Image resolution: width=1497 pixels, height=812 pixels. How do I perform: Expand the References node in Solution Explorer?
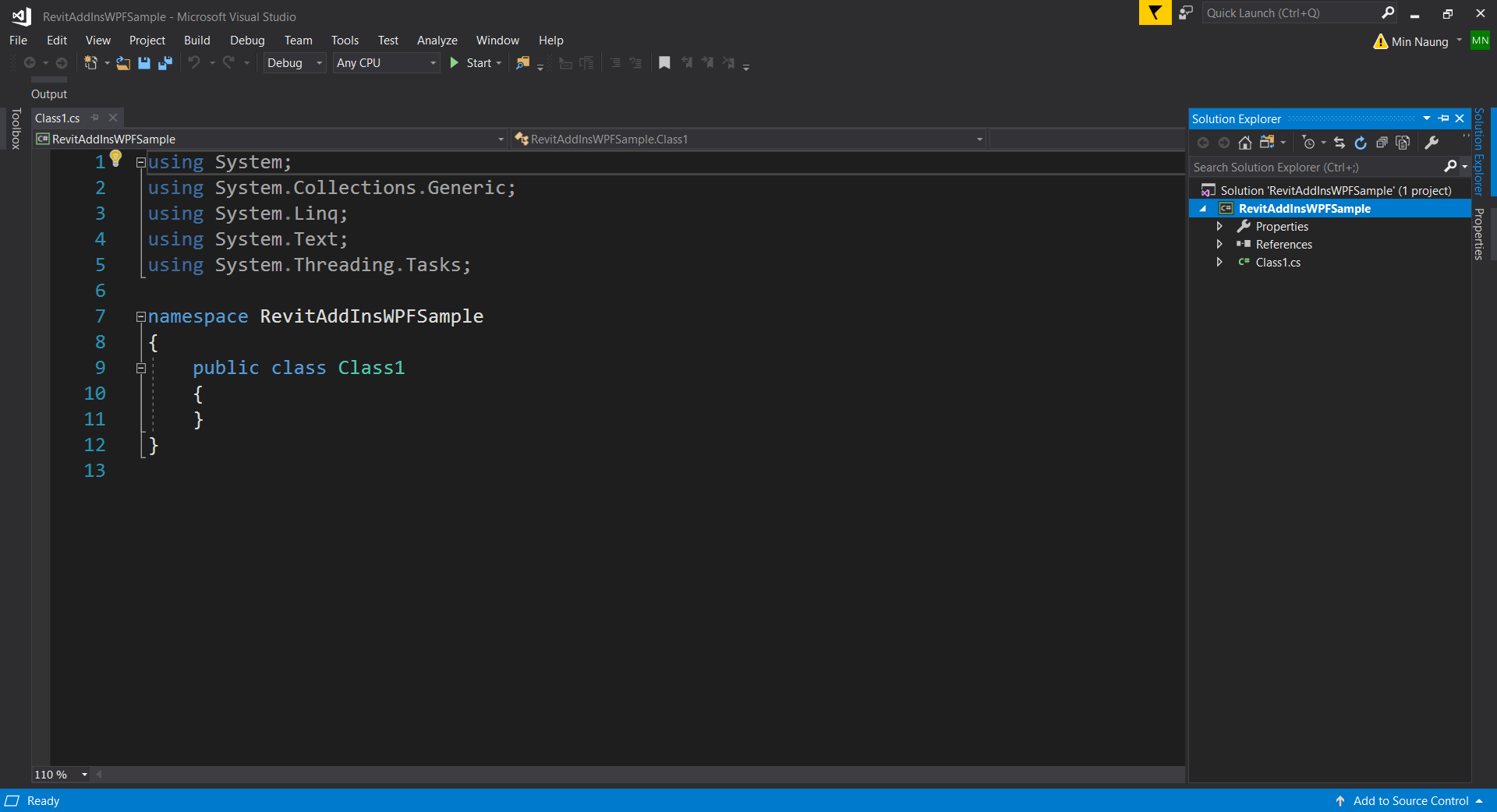[1219, 245]
